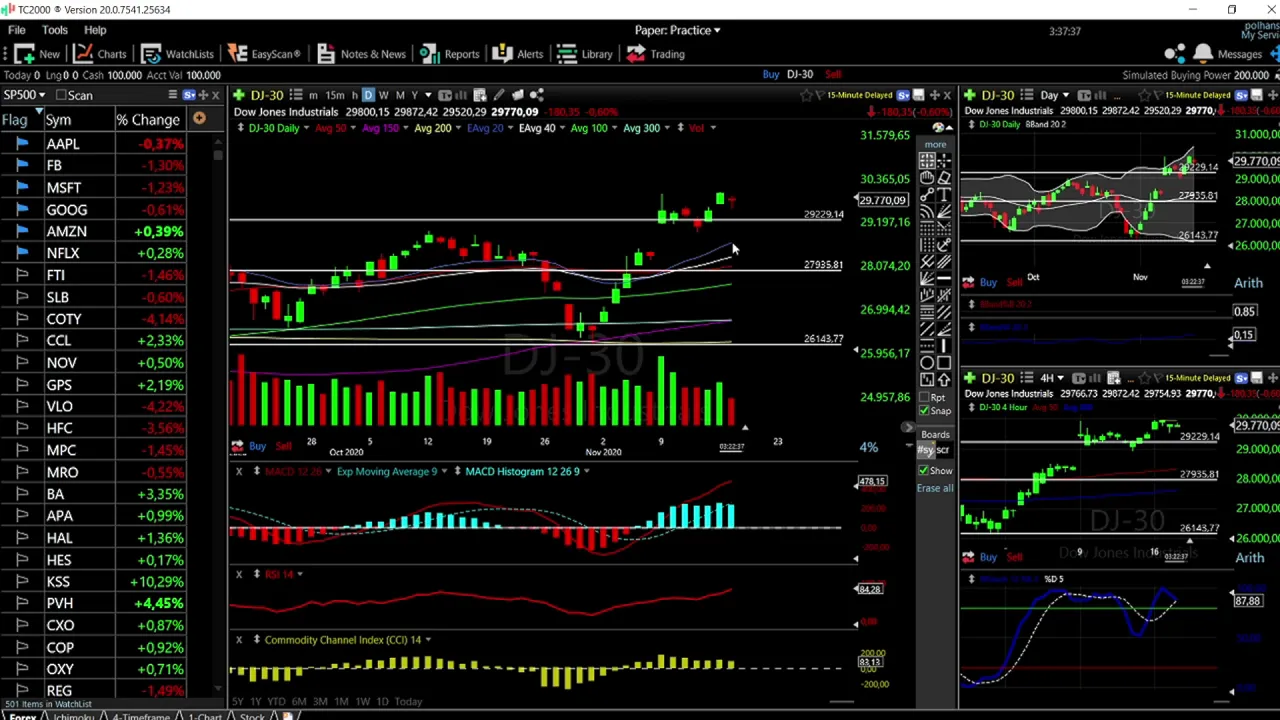This screenshot has width=1280, height=720.
Task: Select the circle shape drawing tool
Action: pos(927,362)
